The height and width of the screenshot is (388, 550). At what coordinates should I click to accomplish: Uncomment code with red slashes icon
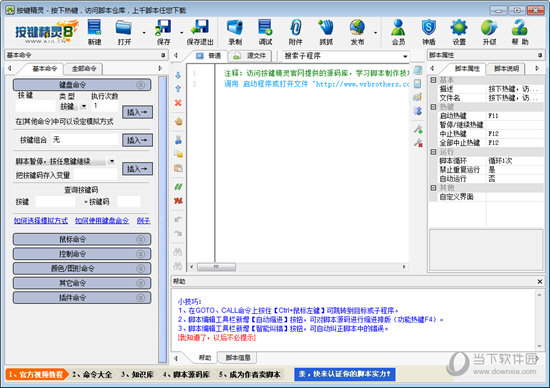(x=178, y=201)
